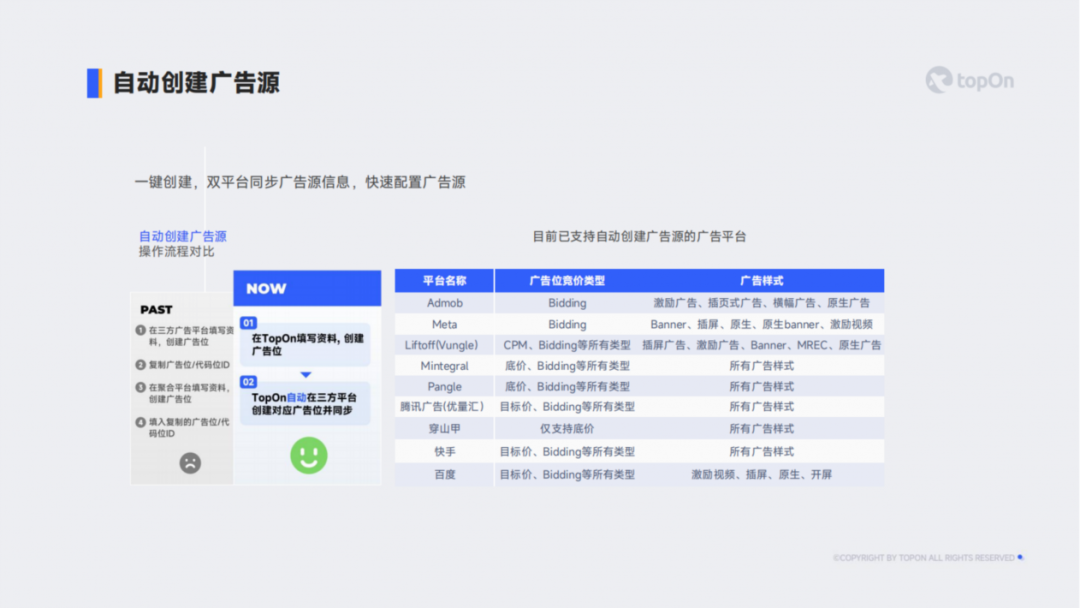Click the 穿山甲 cell
The width and height of the screenshot is (1080, 608).
pyautogui.click(x=444, y=428)
